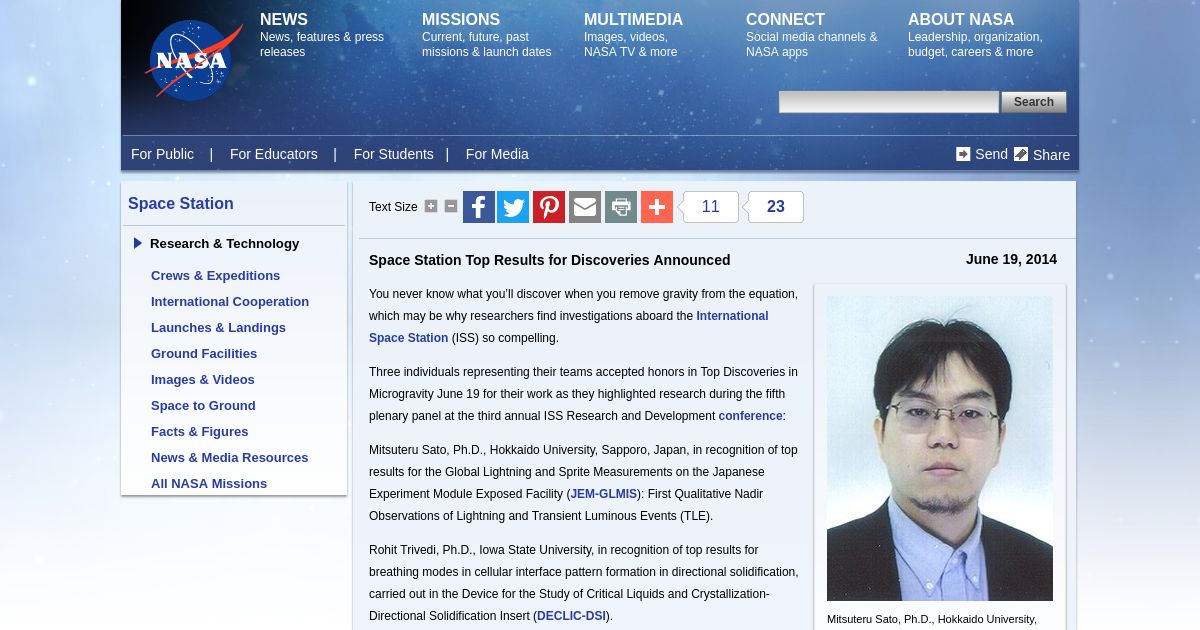Open News & Media Resources link
Viewport: 1200px width, 630px height.
[x=230, y=457]
